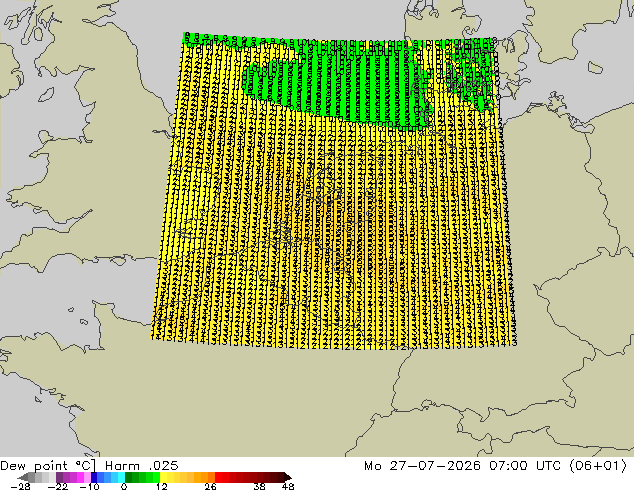Pick the bright red swatch at value 26

tap(218, 477)
